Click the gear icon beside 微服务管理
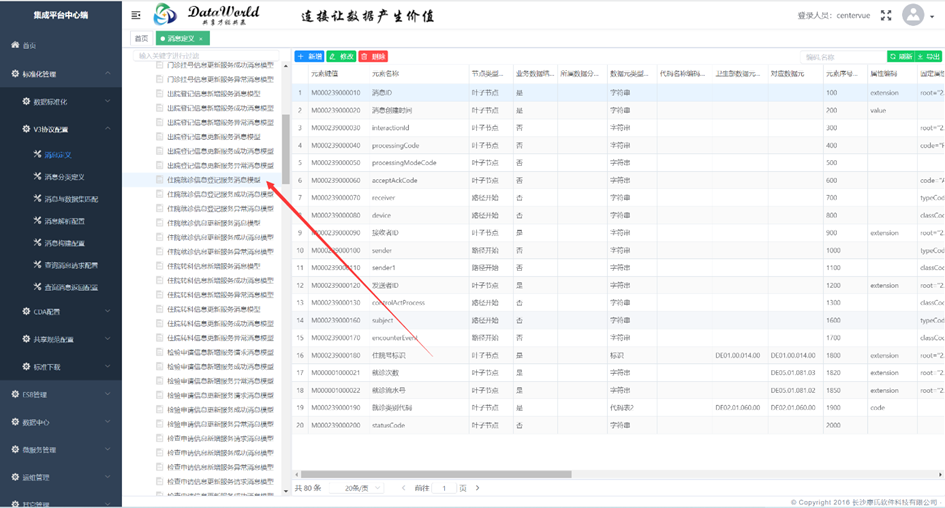The image size is (945, 508). pos(15,450)
